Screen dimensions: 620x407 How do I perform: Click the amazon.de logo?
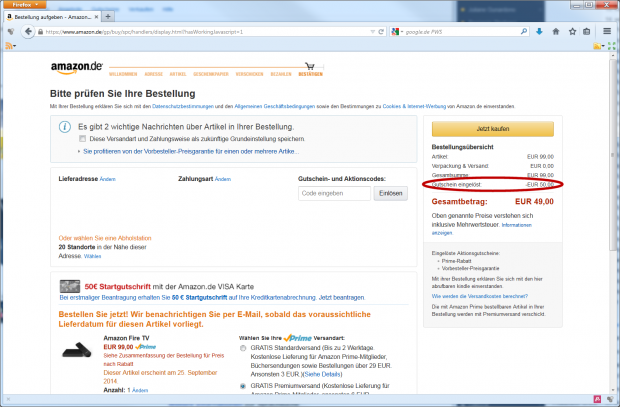[x=77, y=68]
